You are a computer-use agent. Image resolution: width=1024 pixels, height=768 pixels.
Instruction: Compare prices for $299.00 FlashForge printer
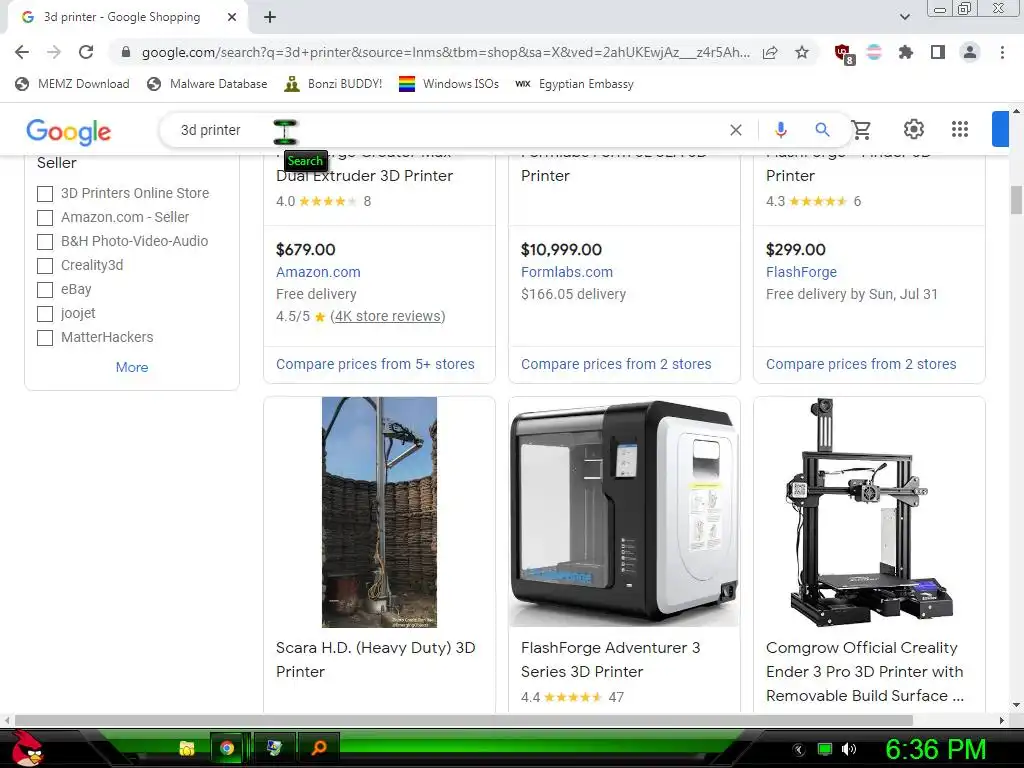[861, 364]
